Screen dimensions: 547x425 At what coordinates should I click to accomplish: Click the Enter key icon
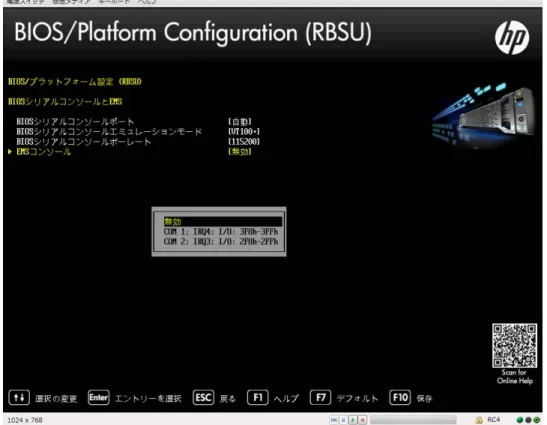pyautogui.click(x=99, y=397)
